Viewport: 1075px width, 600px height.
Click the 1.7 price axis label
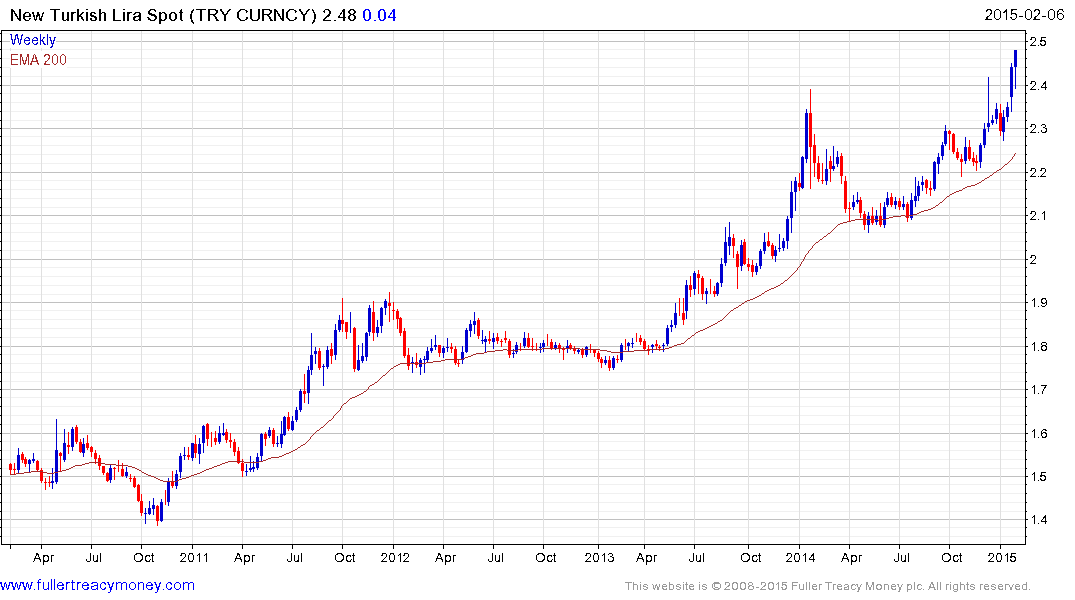point(1038,390)
